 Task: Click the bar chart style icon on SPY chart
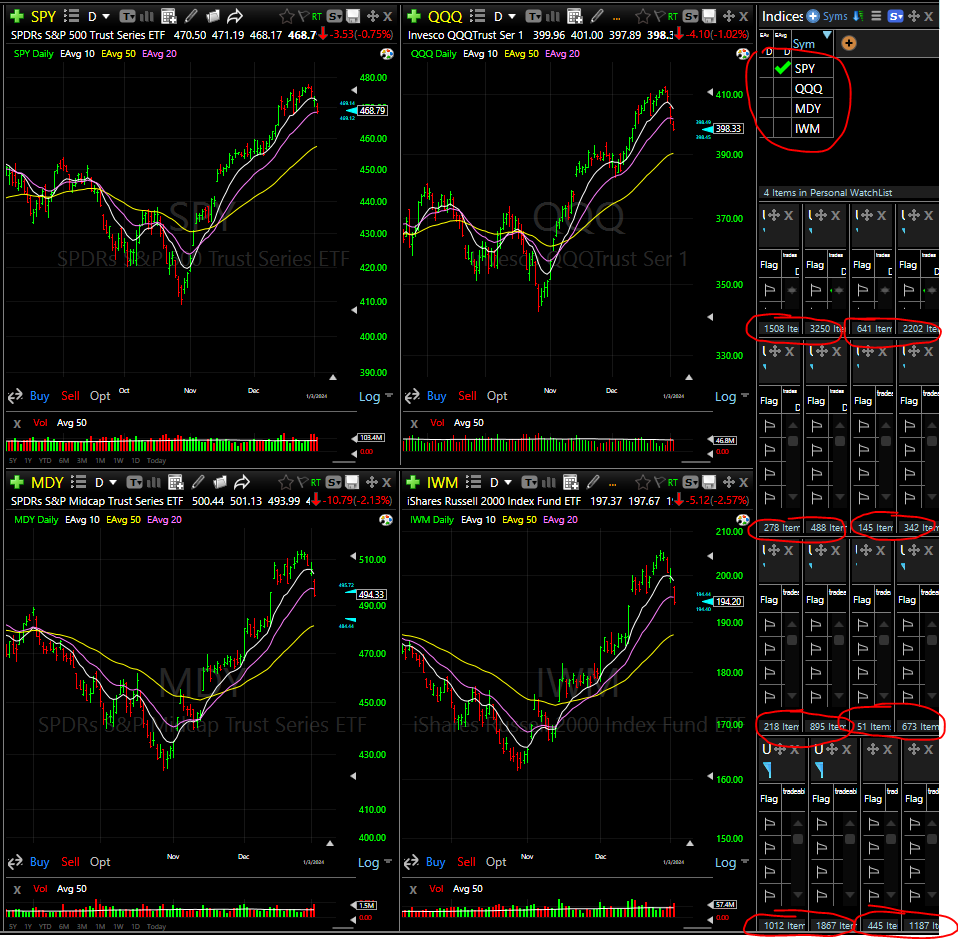147,16
